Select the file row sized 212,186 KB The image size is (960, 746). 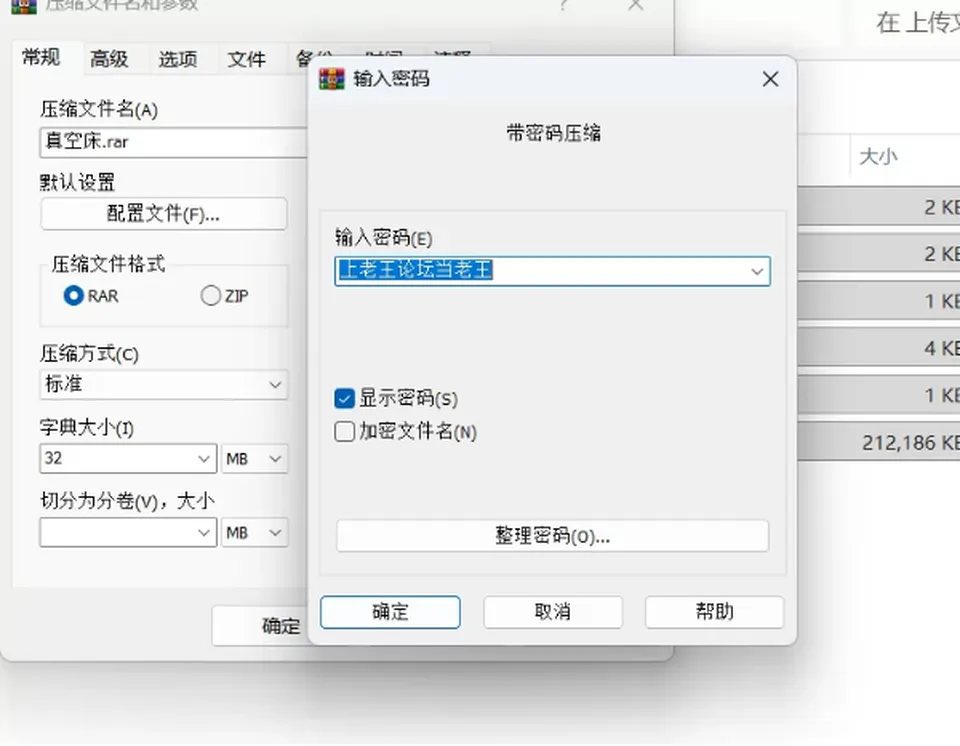coord(879,442)
